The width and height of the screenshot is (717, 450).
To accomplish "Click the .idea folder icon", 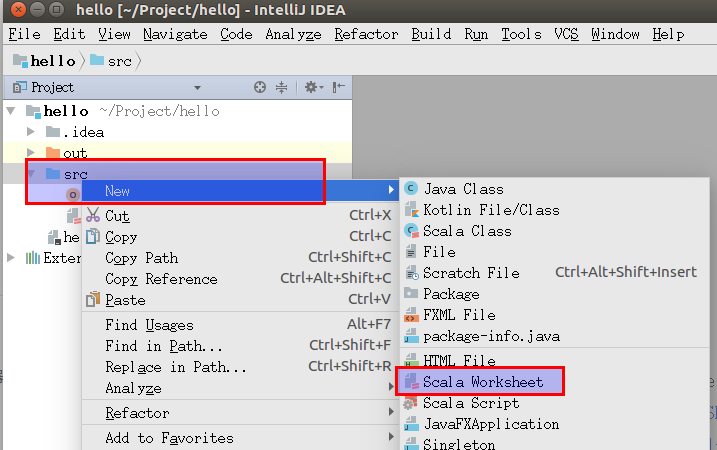I will (x=53, y=132).
